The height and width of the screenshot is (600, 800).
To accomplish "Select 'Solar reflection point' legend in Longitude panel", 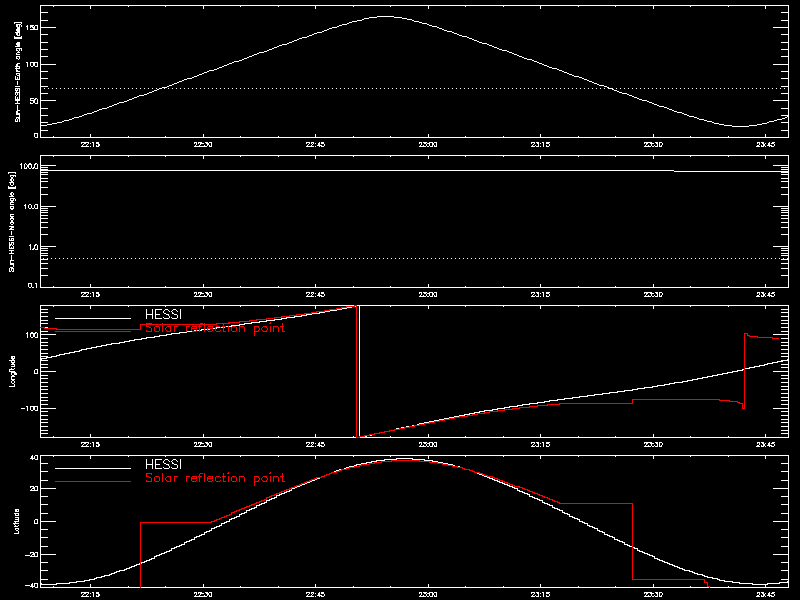I will coord(215,328).
